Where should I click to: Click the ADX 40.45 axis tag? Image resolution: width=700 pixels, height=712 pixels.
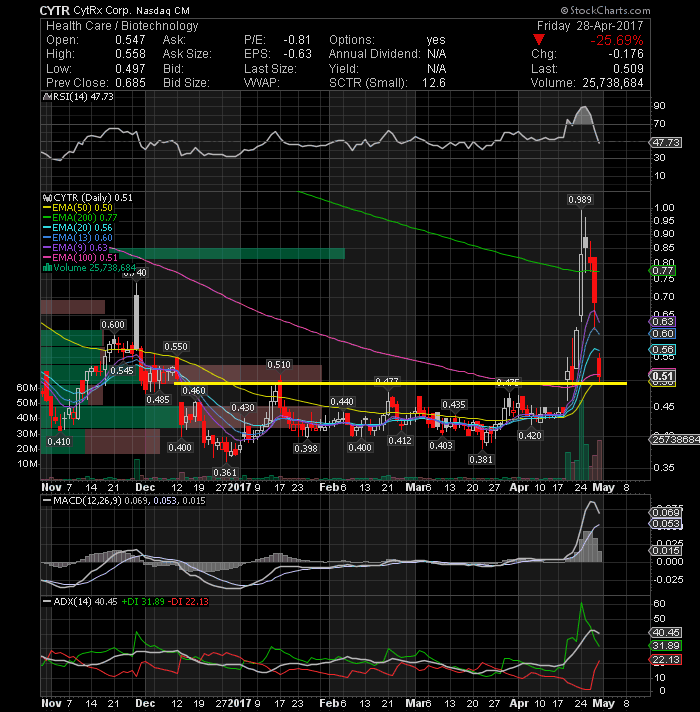point(666,633)
